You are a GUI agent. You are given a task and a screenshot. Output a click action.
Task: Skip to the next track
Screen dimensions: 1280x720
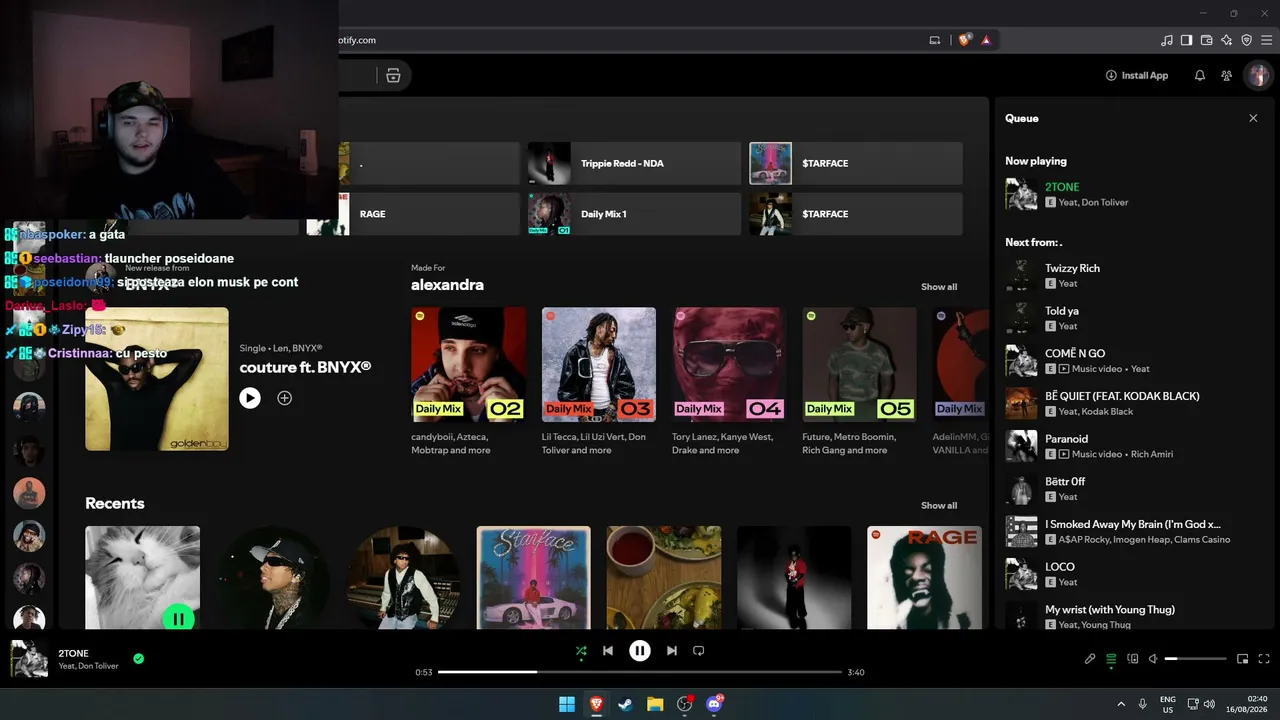point(672,651)
